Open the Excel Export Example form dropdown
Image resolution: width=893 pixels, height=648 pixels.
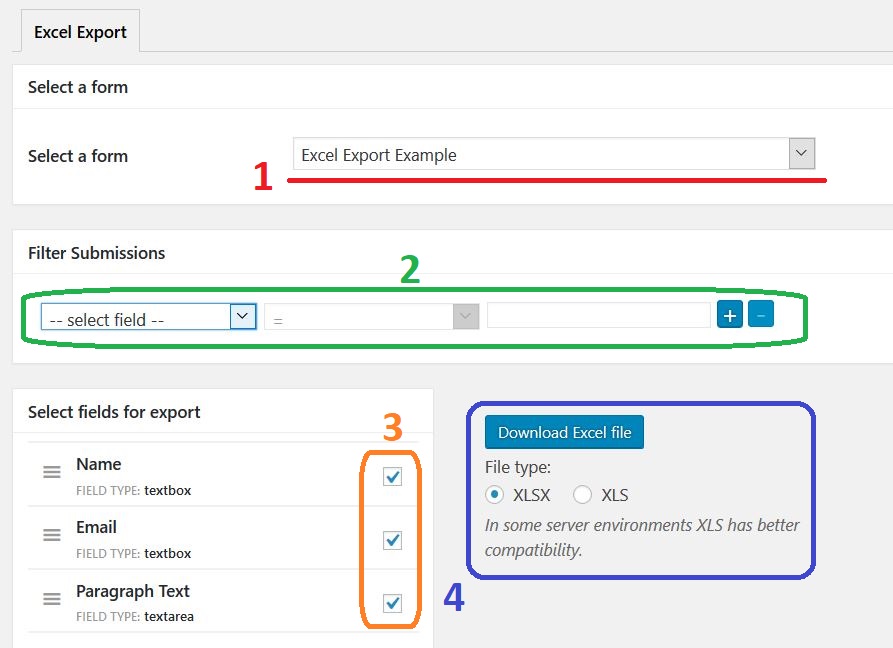554,155
